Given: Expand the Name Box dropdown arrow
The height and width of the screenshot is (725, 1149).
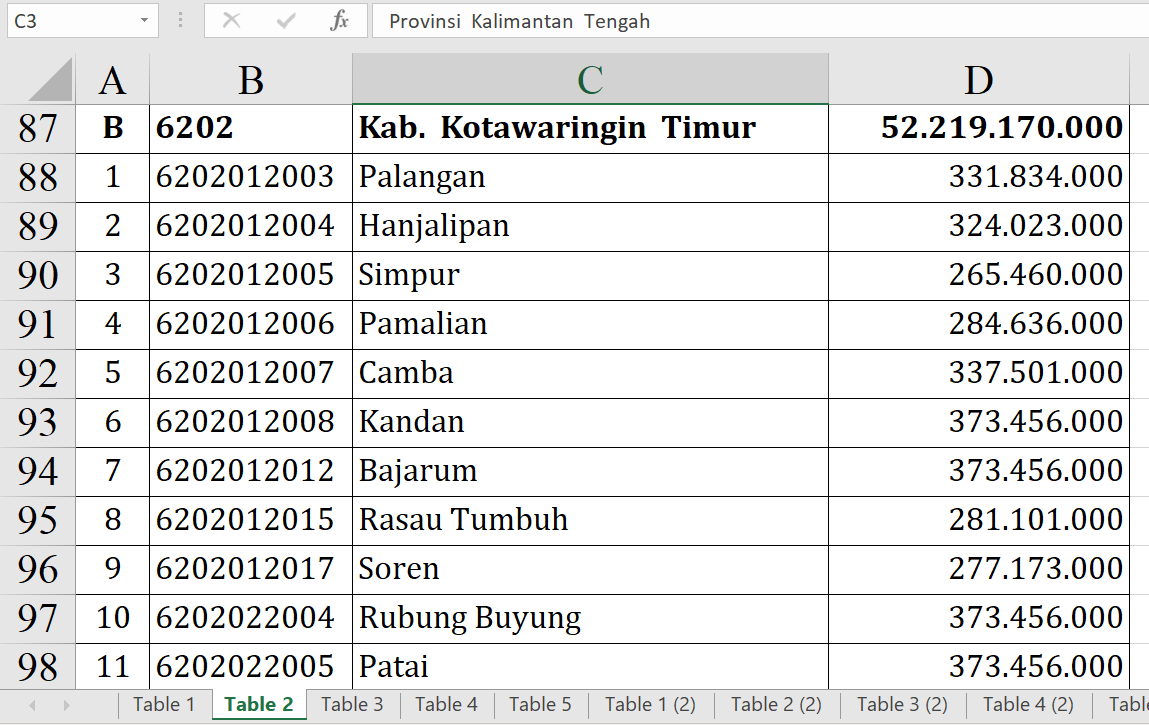Looking at the screenshot, I should (x=145, y=21).
